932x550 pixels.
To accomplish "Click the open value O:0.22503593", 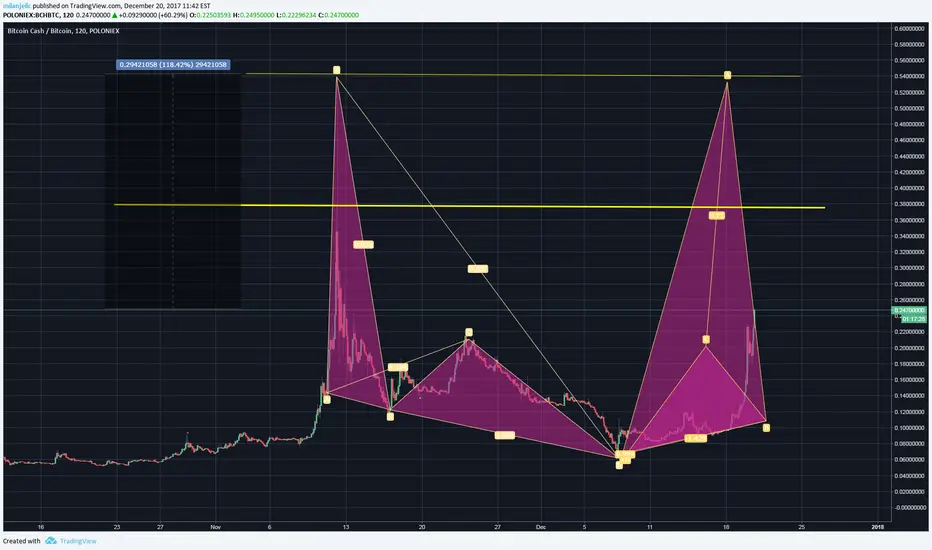I will tap(210, 15).
